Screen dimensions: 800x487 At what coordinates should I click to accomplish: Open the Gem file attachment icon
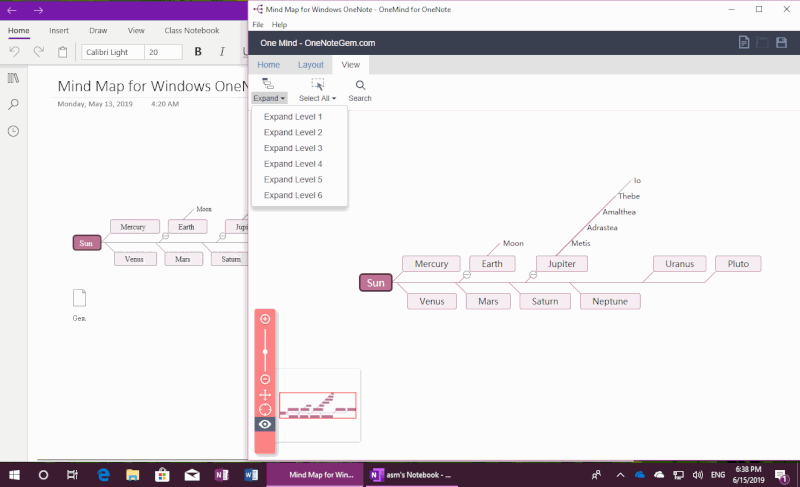coord(80,298)
